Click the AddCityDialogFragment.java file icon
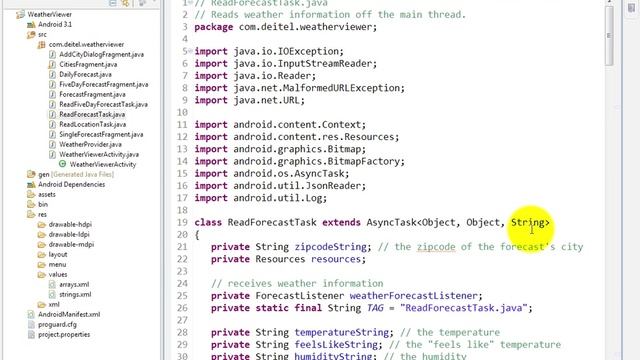Image resolution: width=640 pixels, height=360 pixels. 52,55
